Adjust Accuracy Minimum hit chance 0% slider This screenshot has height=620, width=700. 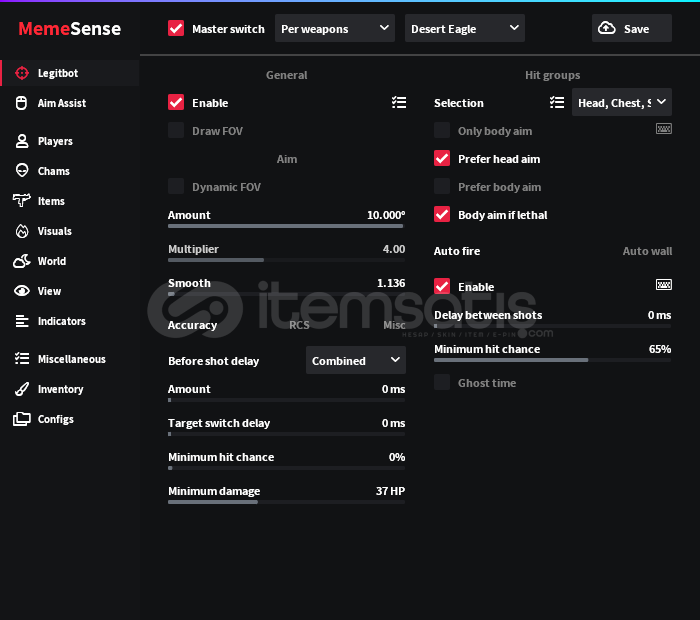(286, 468)
